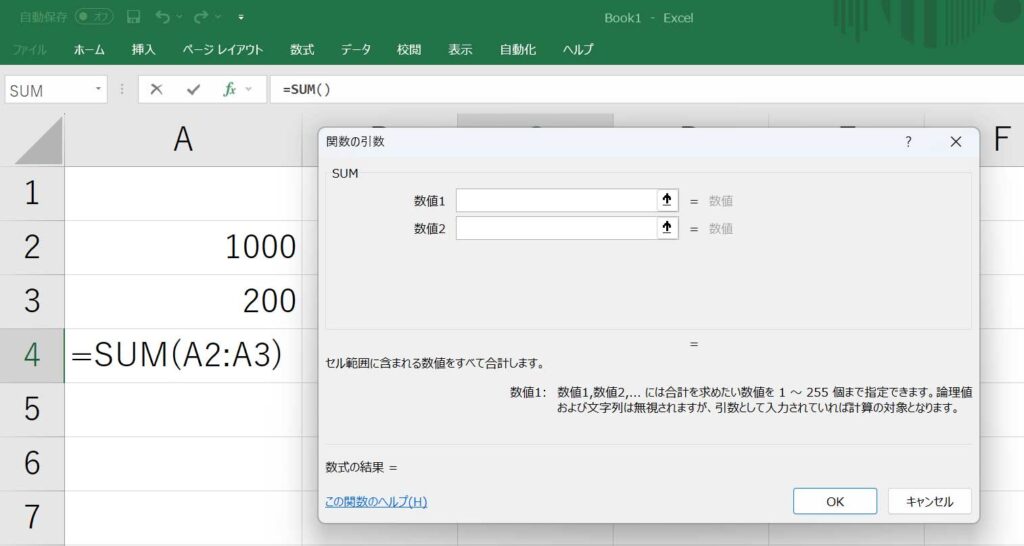Click the save icon in title bar
Image resolution: width=1024 pixels, height=546 pixels.
point(133,18)
